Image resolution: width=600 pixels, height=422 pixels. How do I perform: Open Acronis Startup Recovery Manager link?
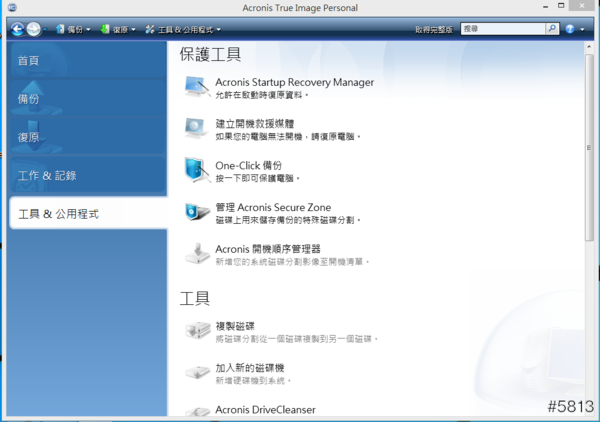coord(295,82)
